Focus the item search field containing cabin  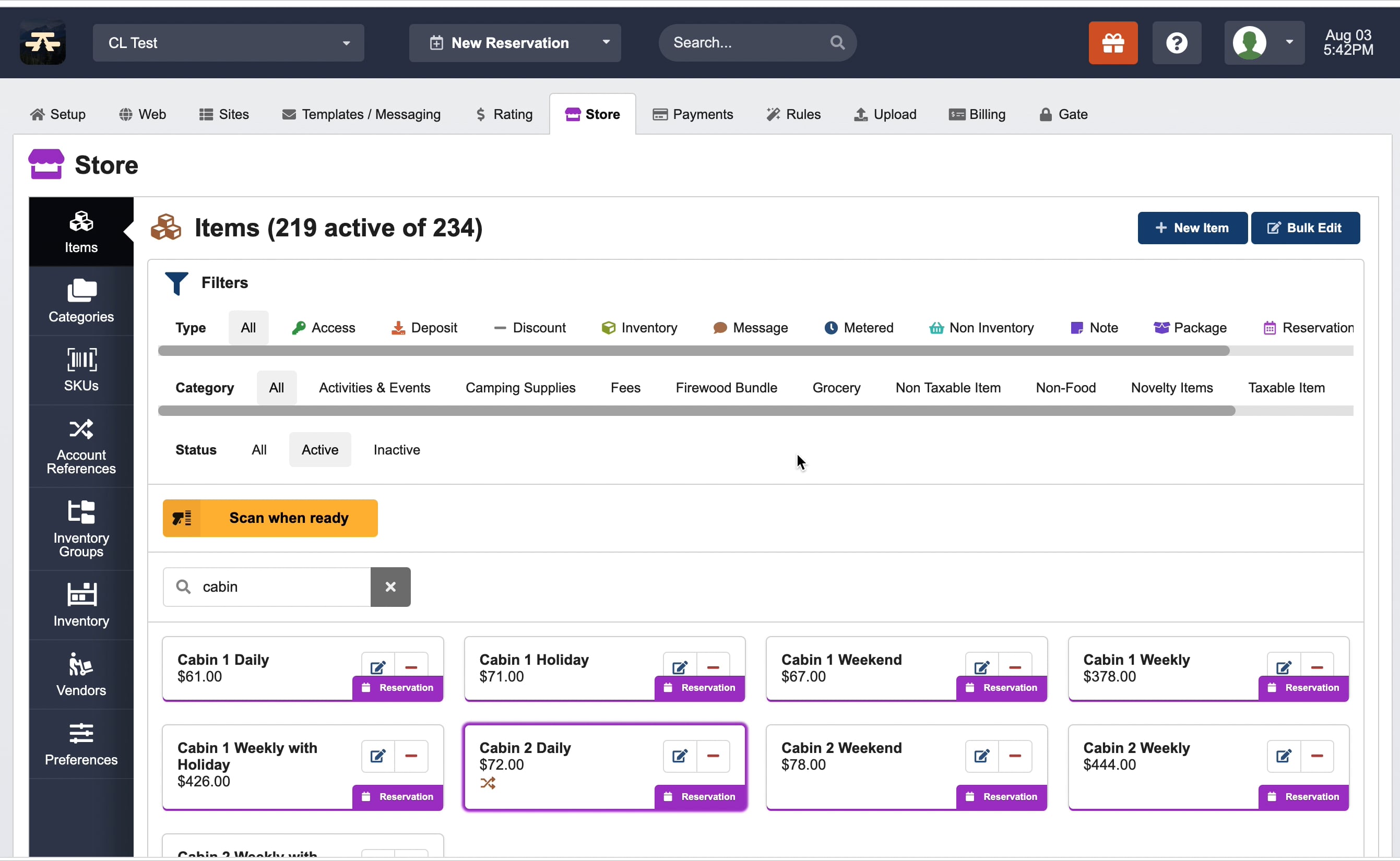tap(267, 587)
